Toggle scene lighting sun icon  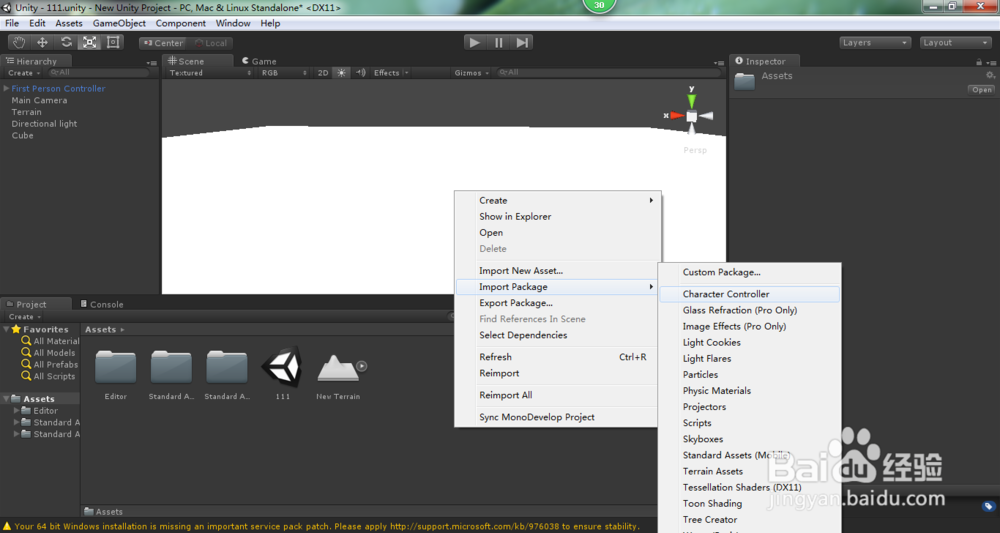tap(342, 73)
